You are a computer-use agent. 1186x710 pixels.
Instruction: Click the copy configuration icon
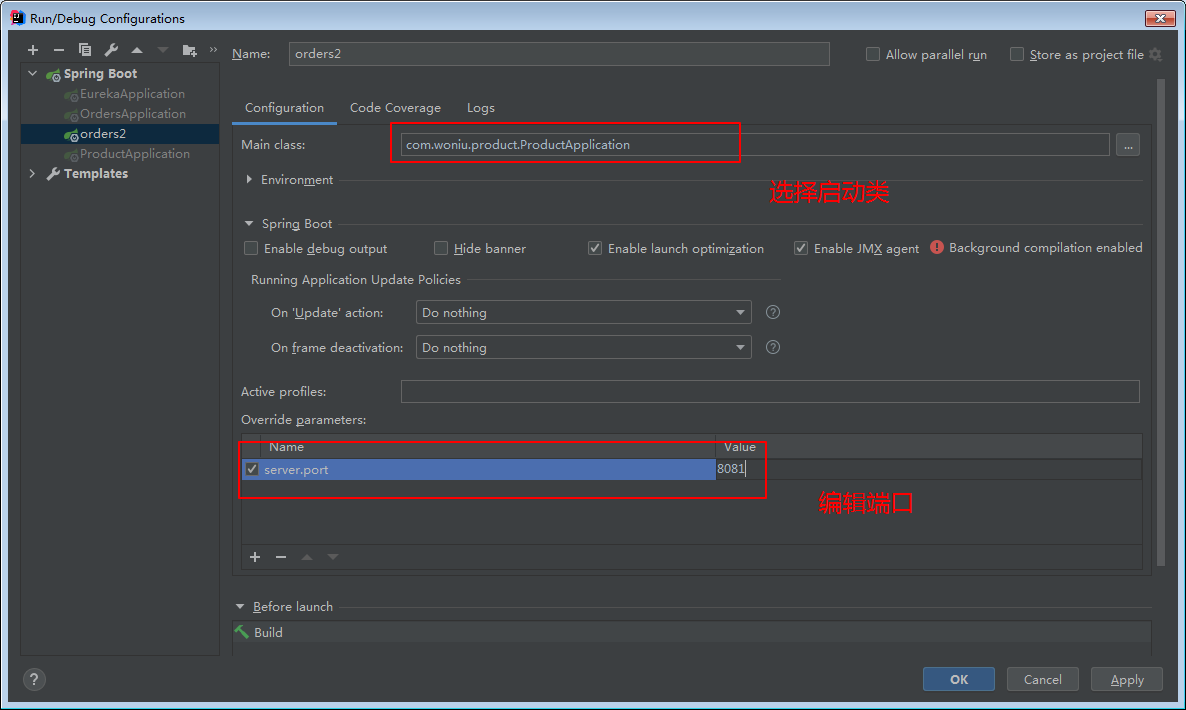pos(85,50)
